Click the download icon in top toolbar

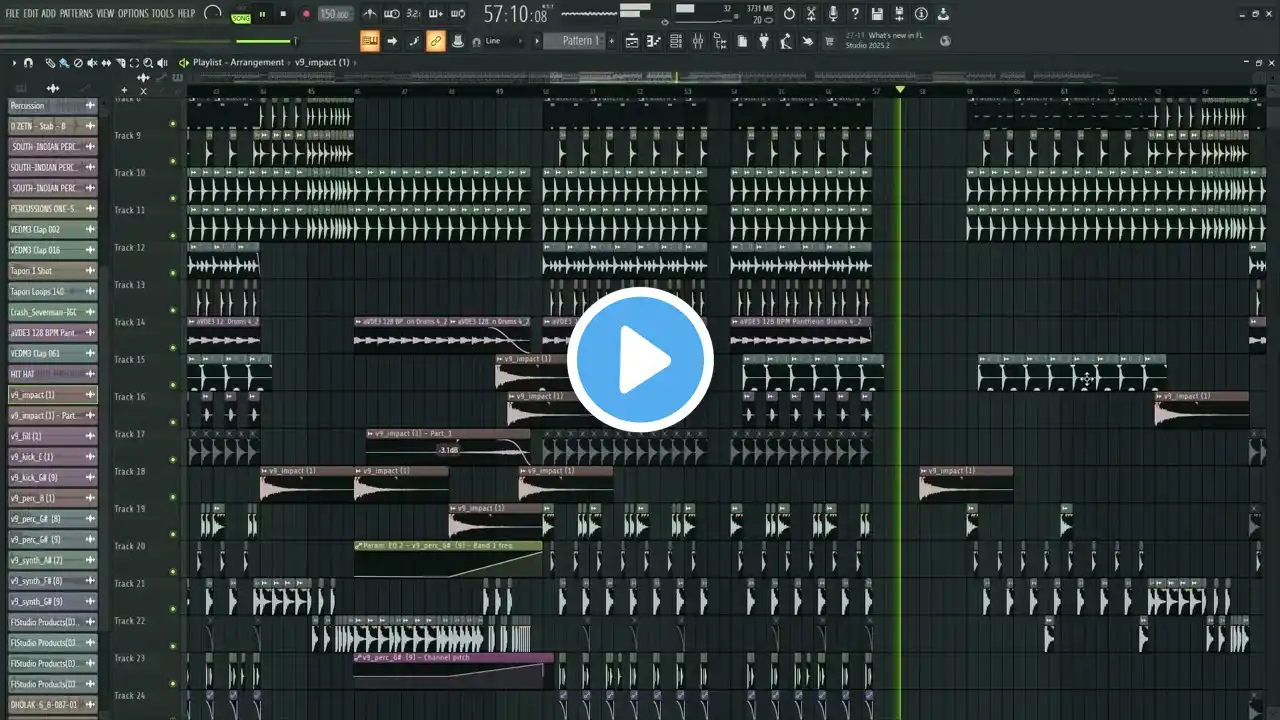pos(943,14)
